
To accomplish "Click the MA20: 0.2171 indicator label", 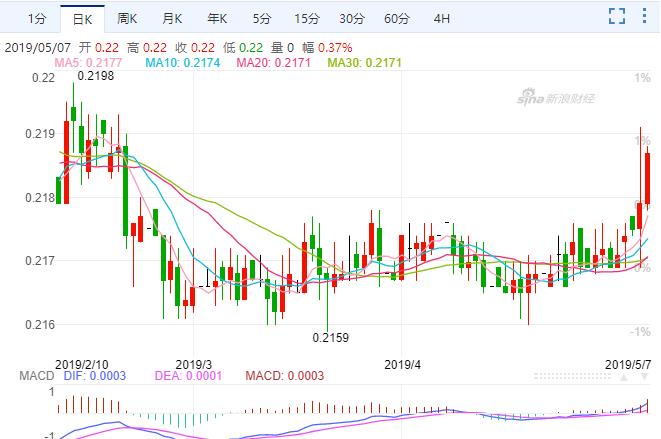I will [x=273, y=63].
